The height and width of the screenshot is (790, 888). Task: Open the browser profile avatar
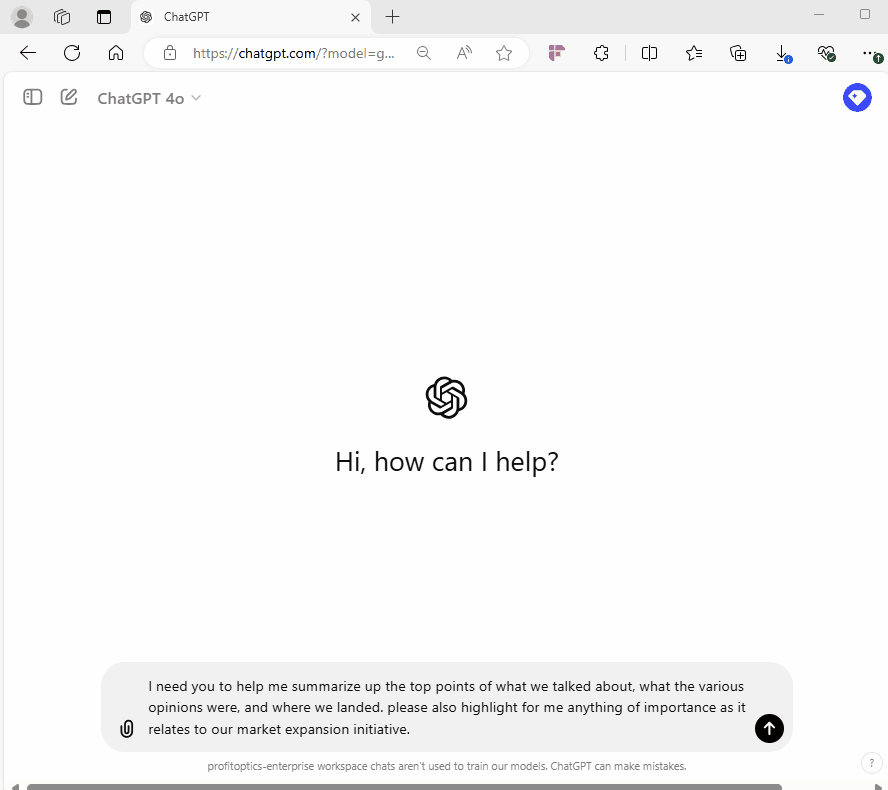click(22, 17)
